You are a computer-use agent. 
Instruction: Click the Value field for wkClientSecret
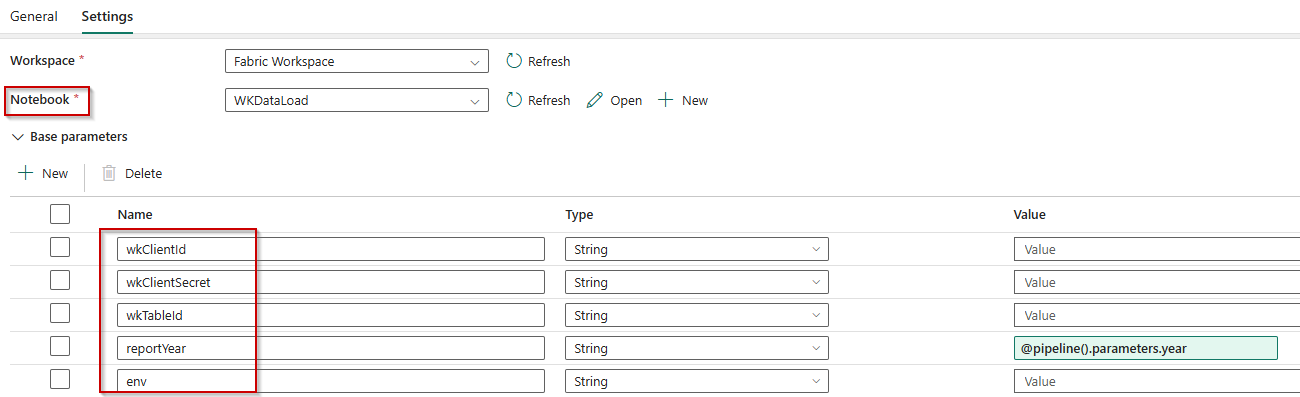pyautogui.click(x=1157, y=282)
